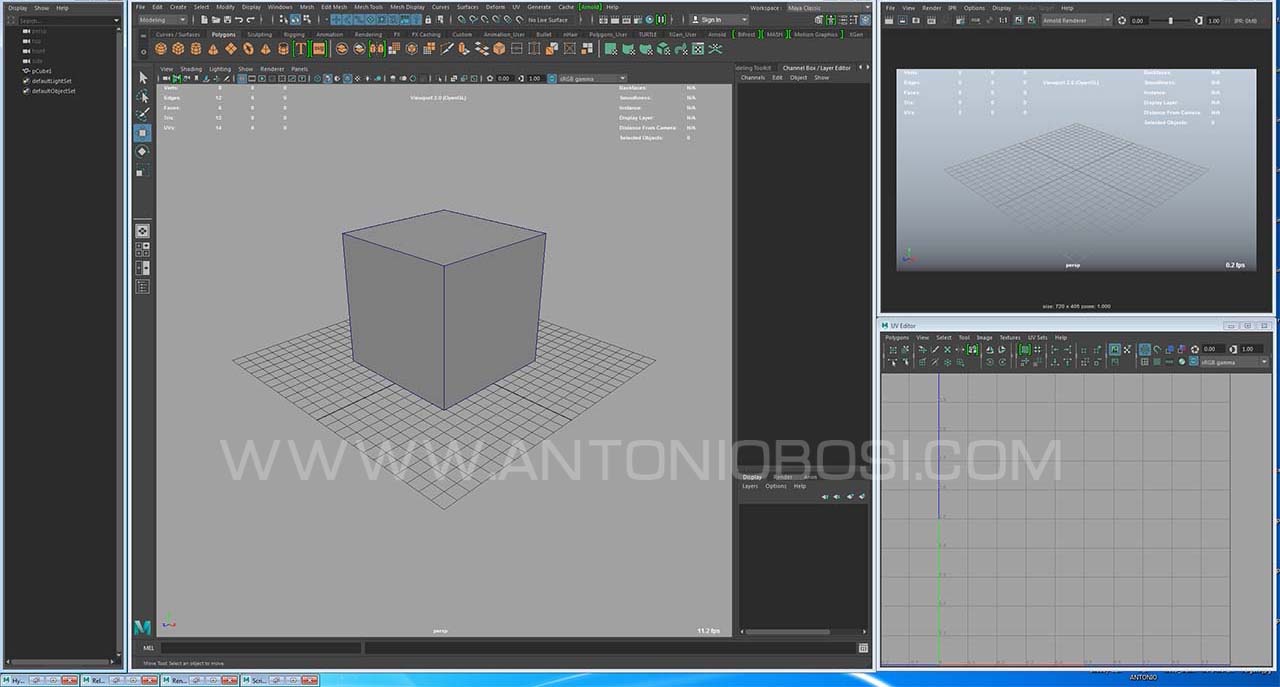This screenshot has height=687, width=1280.
Task: Choose the Select arrow tool in the toolbox
Action: pyautogui.click(x=142, y=77)
